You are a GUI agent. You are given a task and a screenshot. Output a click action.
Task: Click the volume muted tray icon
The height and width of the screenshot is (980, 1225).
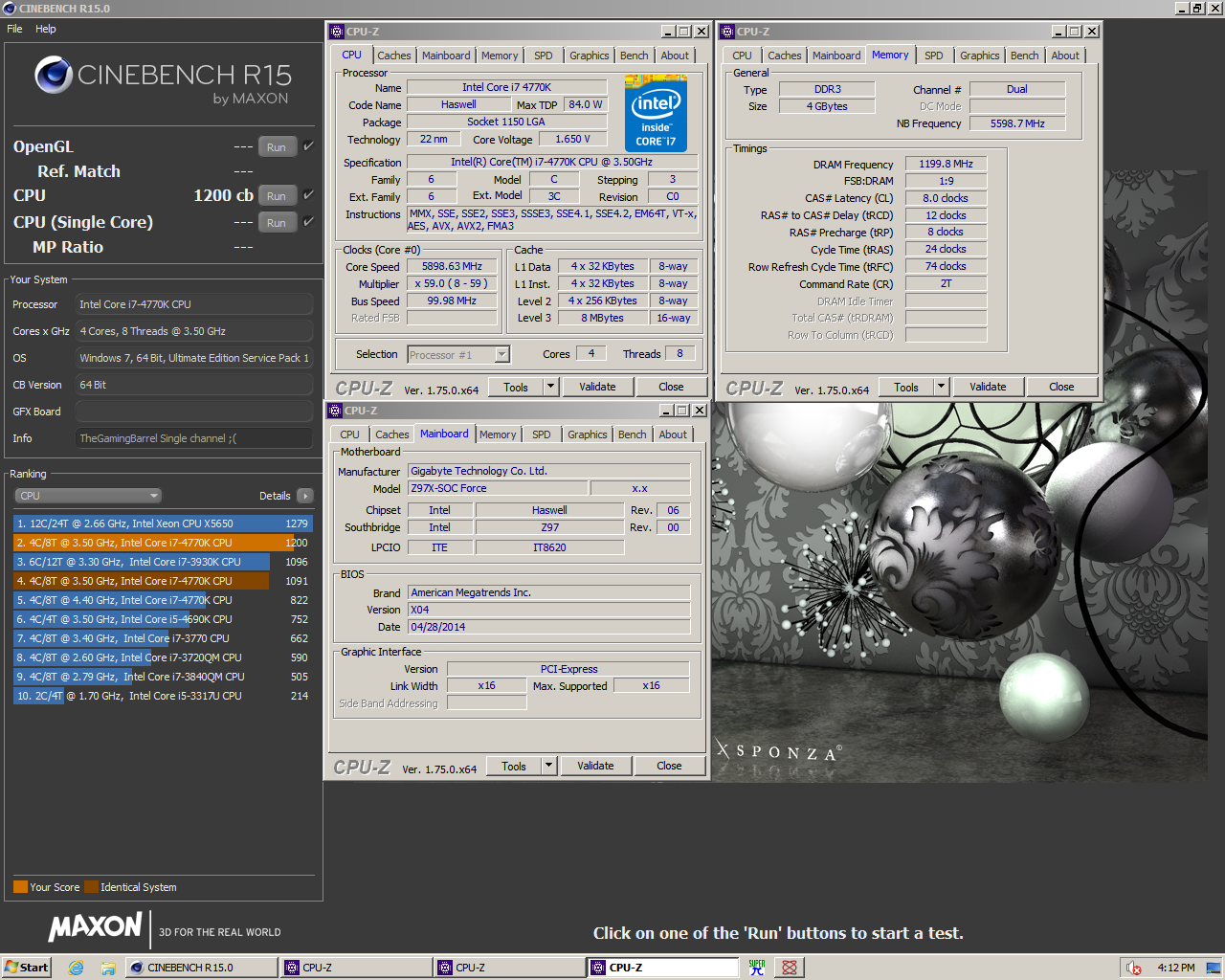coord(1133,968)
